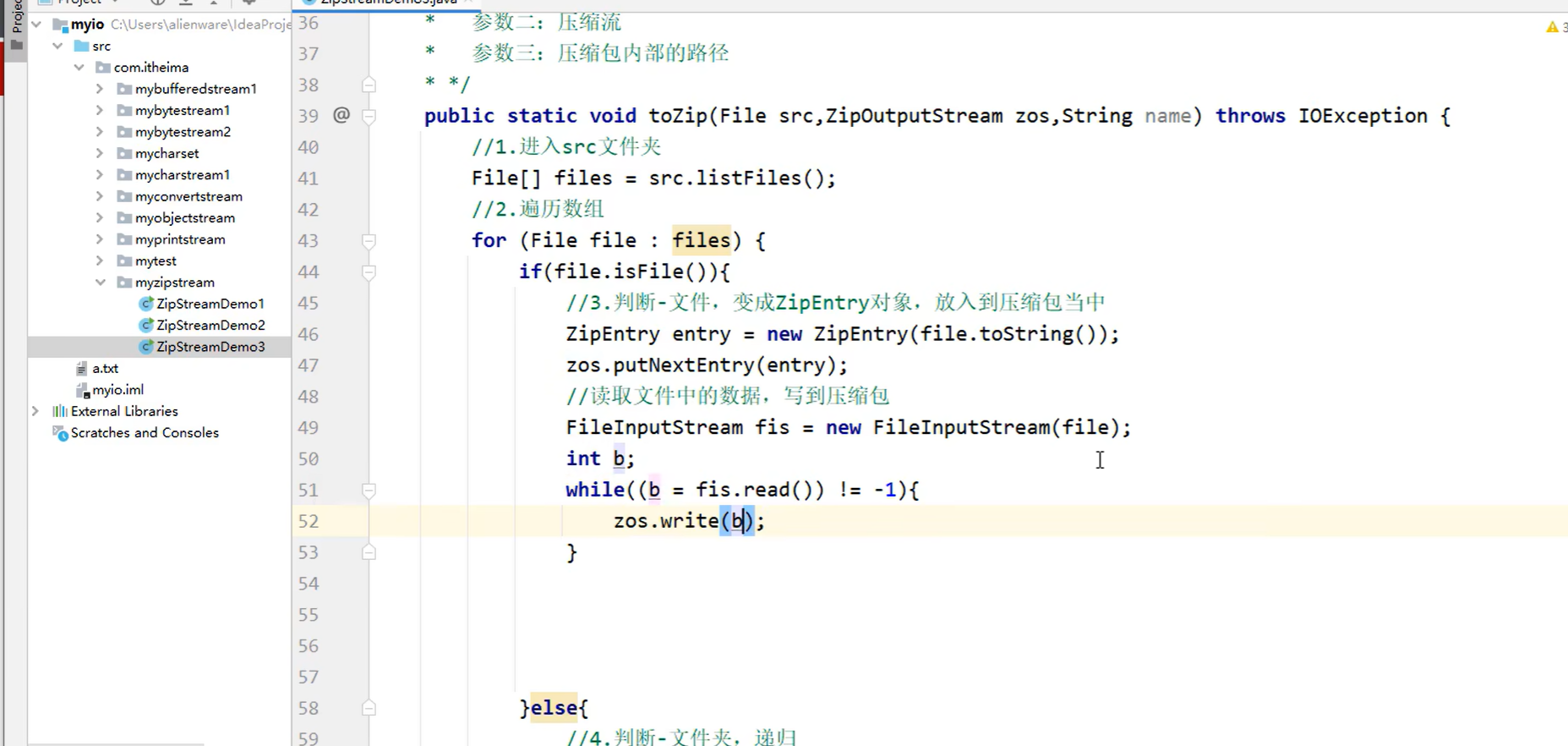Click the ZipStreamDemo1 class icon
This screenshot has height=746, width=1568.
(146, 304)
